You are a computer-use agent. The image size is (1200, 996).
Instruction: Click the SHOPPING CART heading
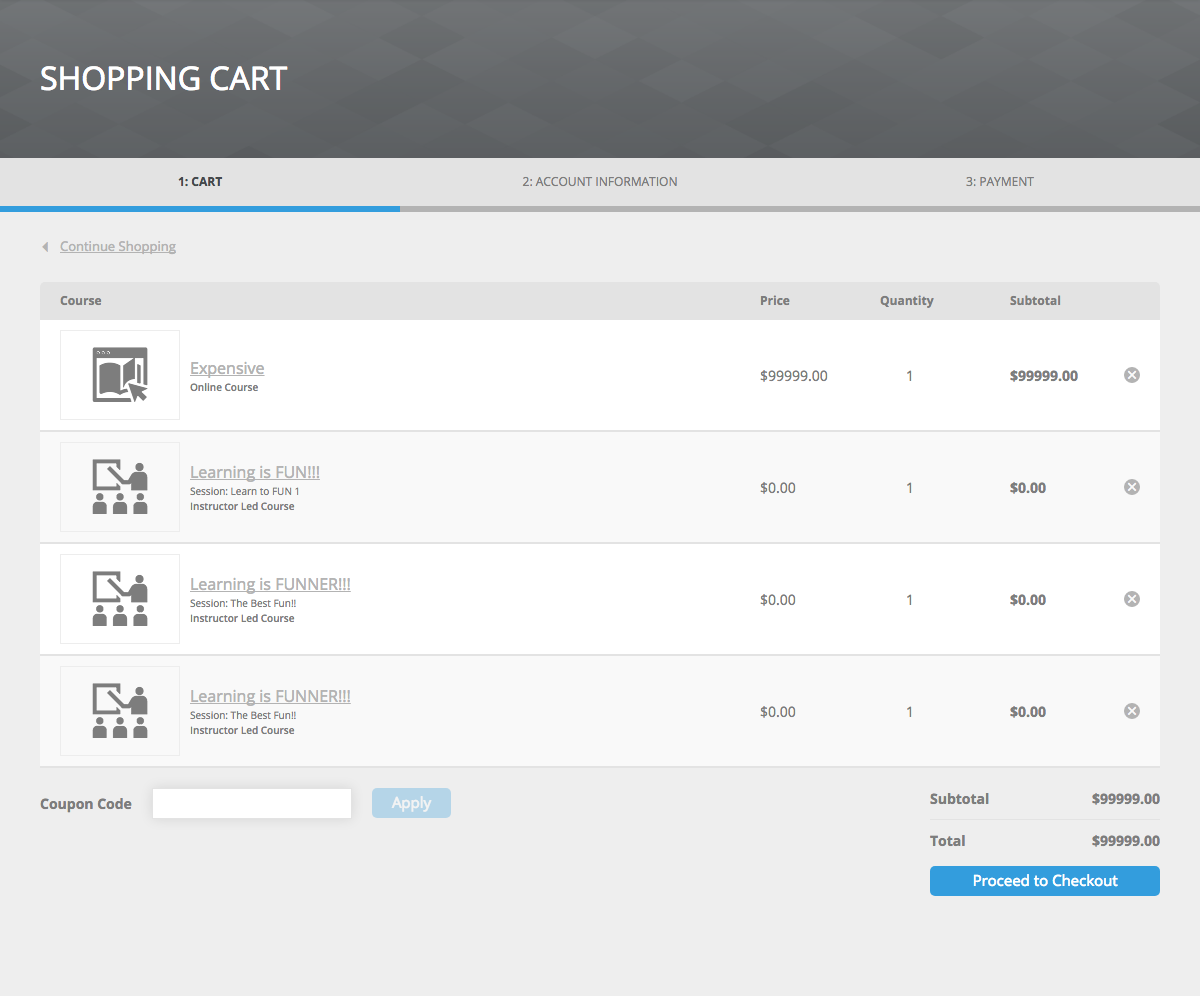pos(164,78)
